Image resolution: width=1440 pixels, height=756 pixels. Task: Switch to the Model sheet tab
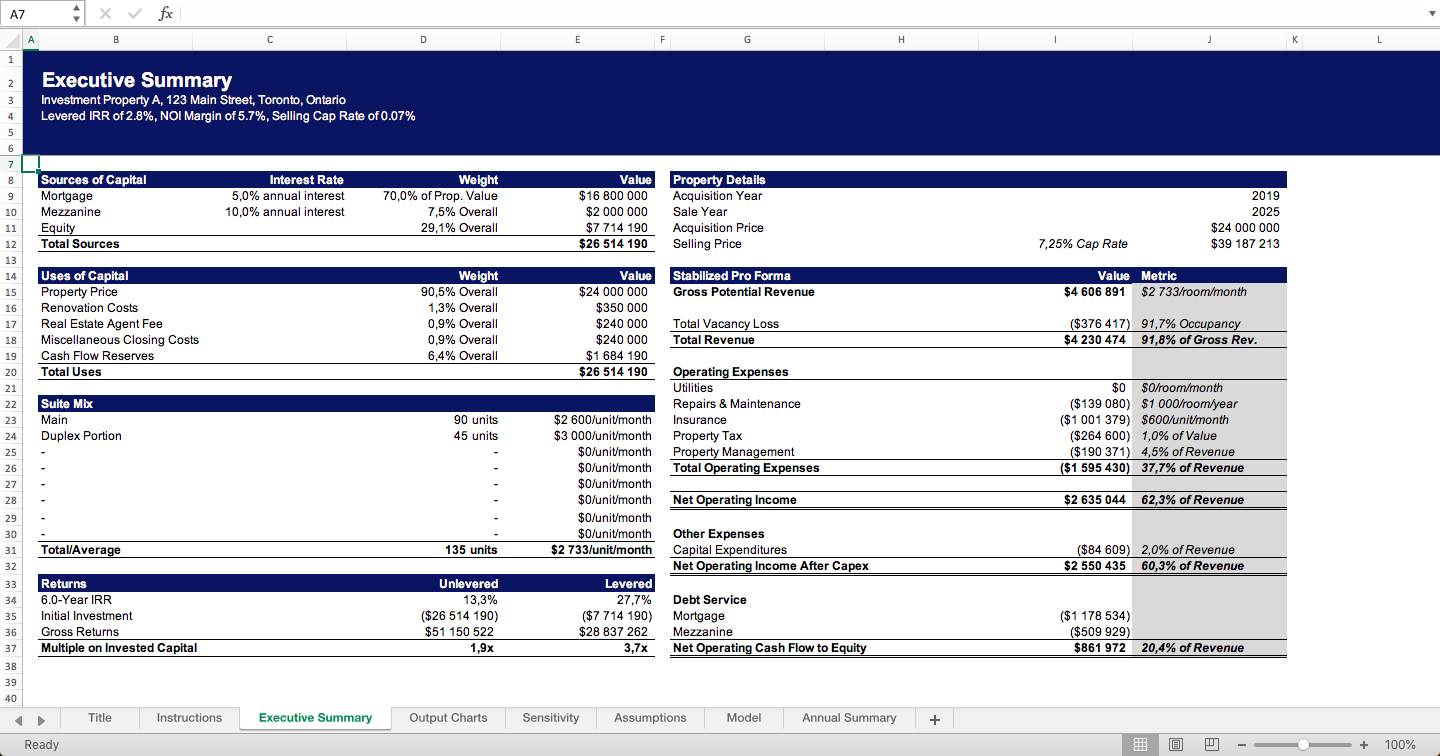click(x=744, y=718)
